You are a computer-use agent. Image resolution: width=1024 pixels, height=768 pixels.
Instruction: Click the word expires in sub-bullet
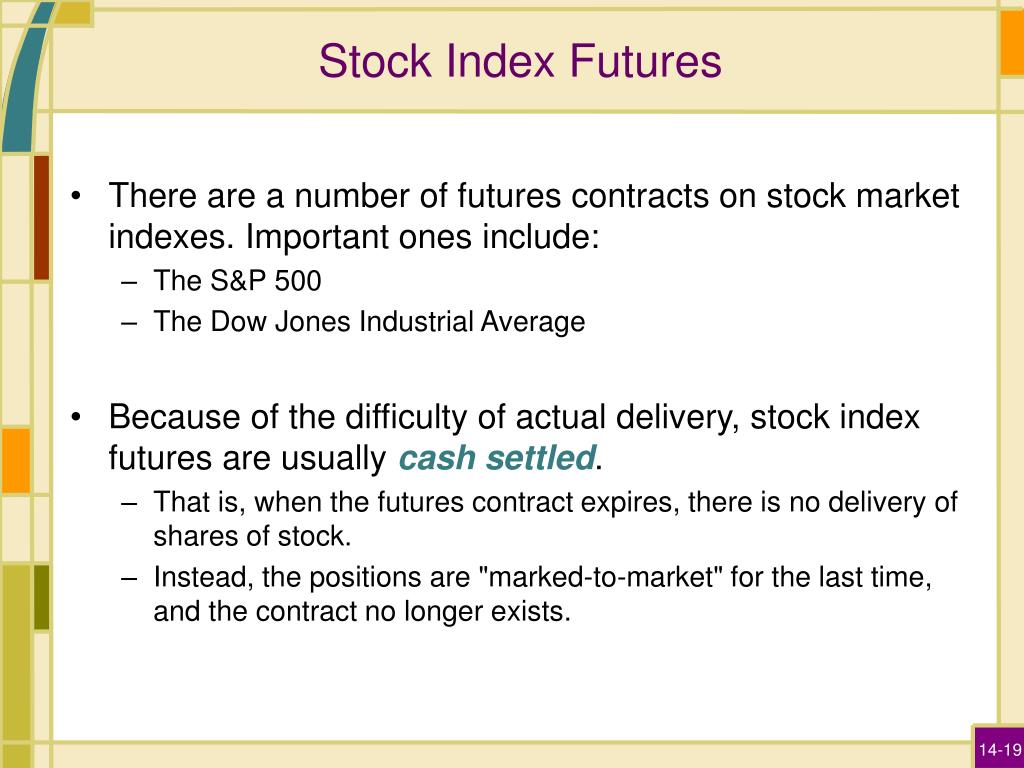tap(630, 503)
